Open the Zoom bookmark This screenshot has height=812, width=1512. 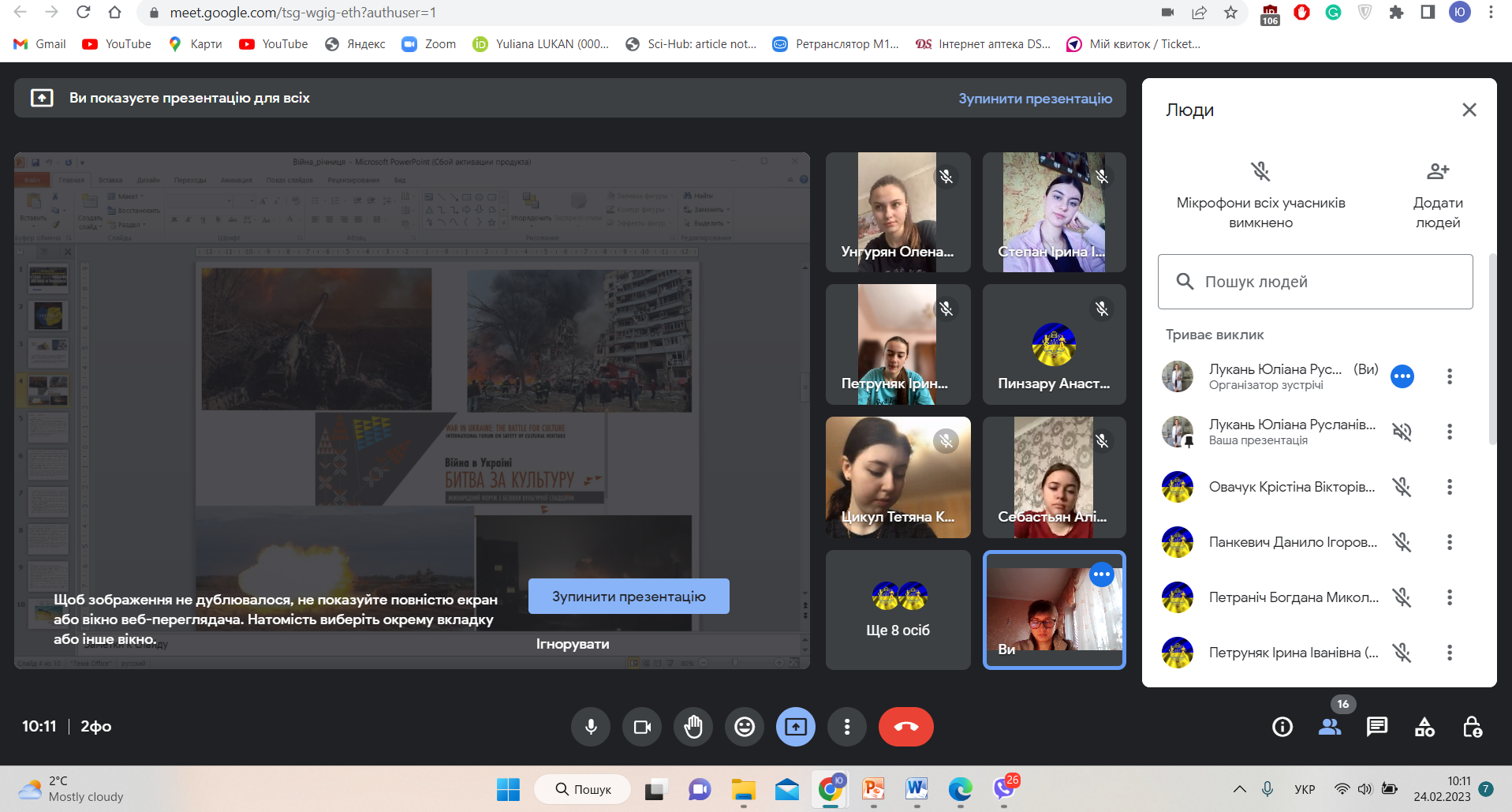pyautogui.click(x=429, y=44)
